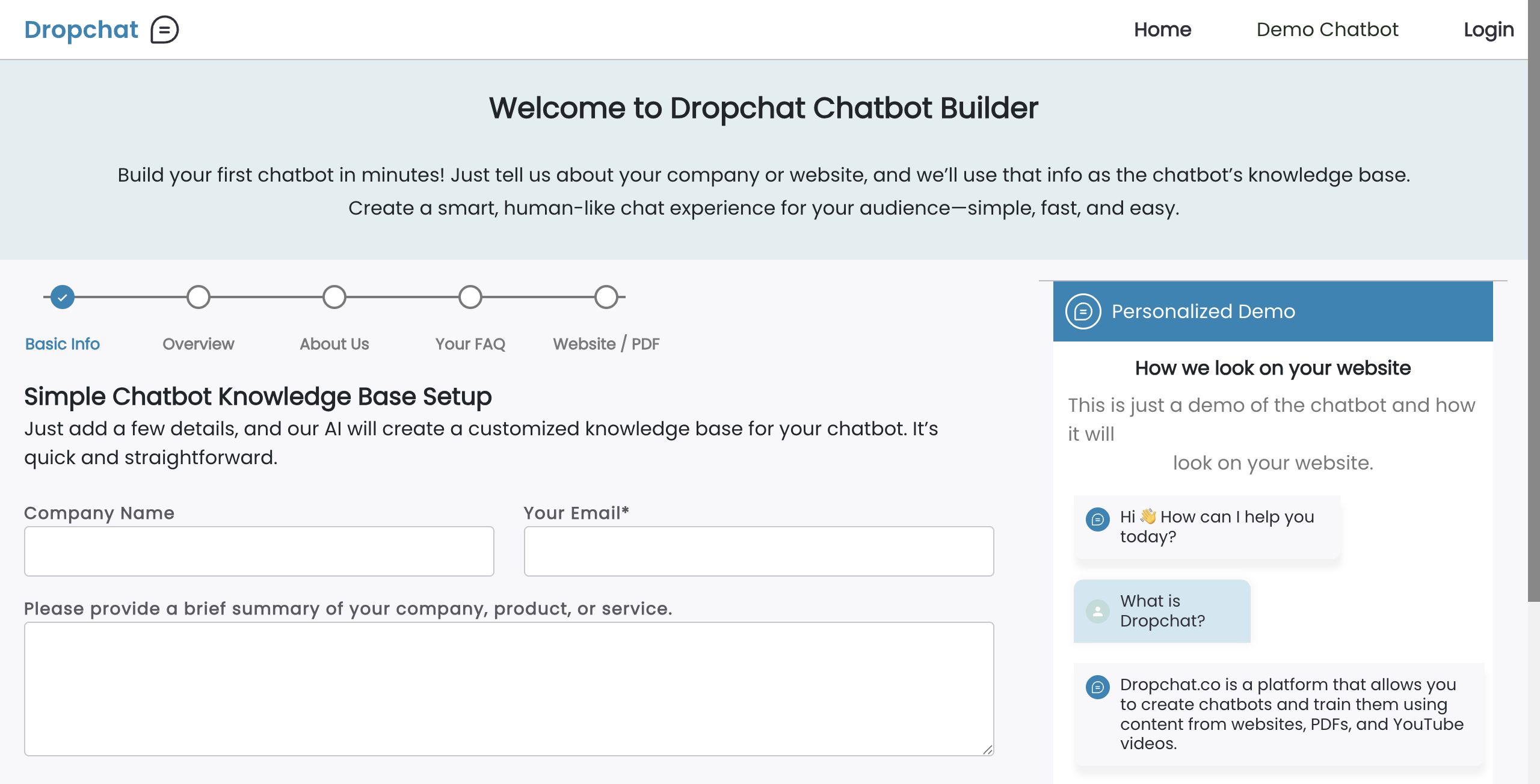Click inside the company summary textarea
This screenshot has height=784, width=1540.
coord(509,688)
